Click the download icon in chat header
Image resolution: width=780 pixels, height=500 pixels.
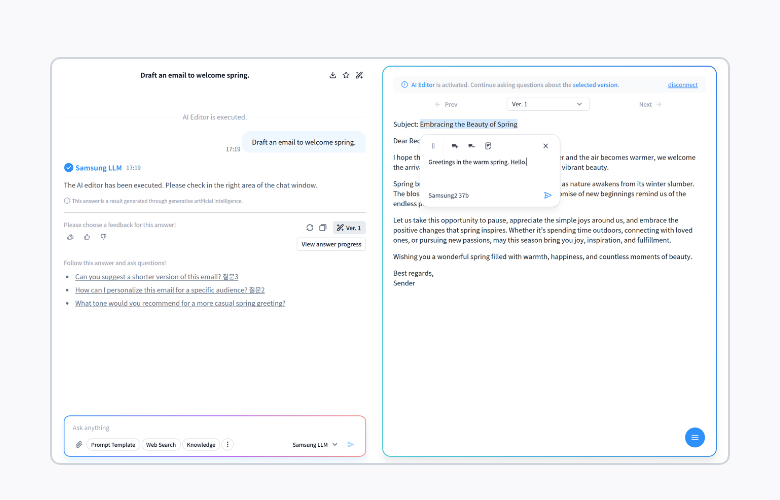pos(333,75)
